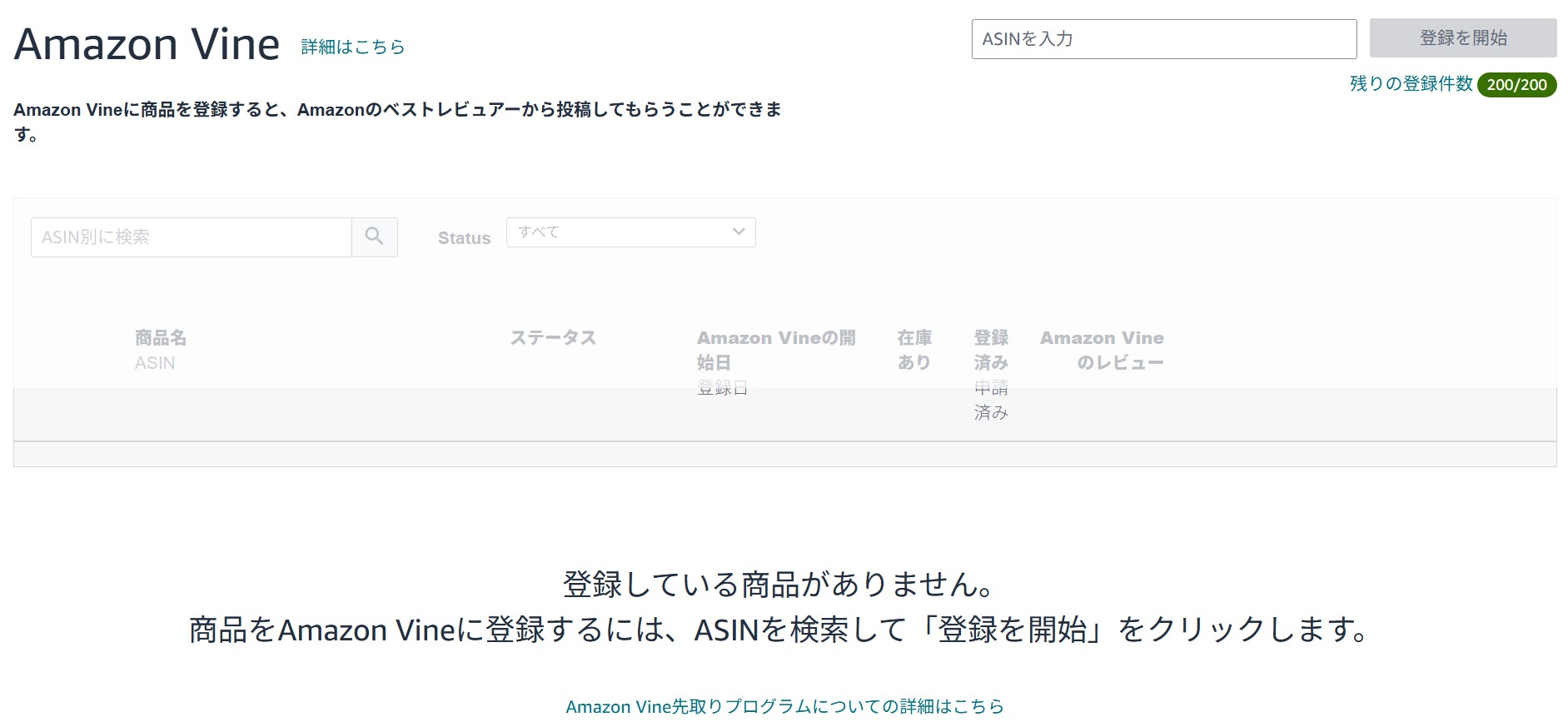
Task: Click the Amazon Vineのレビュー column header
Action: [x=1102, y=350]
